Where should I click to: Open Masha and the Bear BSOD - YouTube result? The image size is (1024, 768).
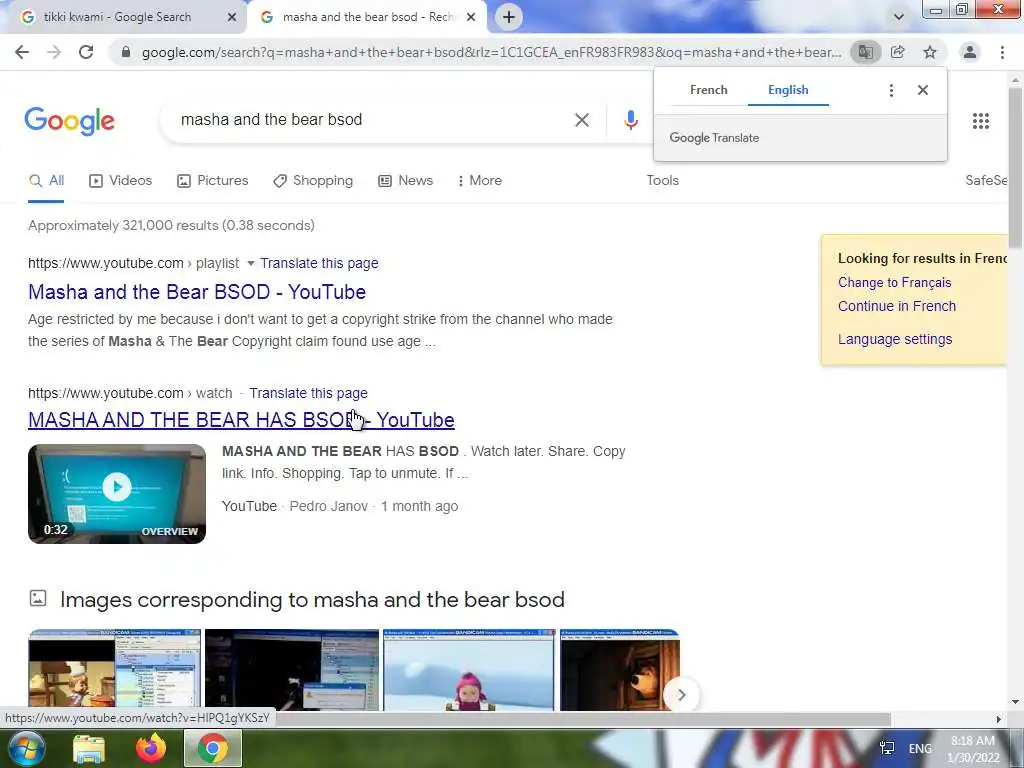(197, 292)
